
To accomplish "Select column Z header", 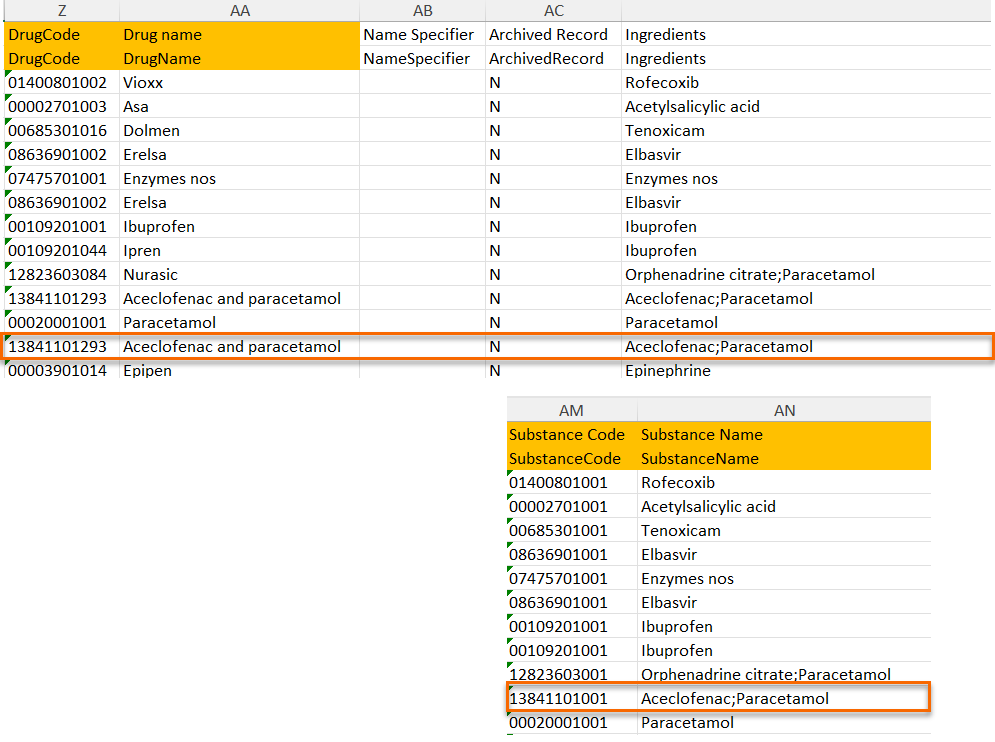I will pyautogui.click(x=61, y=10).
